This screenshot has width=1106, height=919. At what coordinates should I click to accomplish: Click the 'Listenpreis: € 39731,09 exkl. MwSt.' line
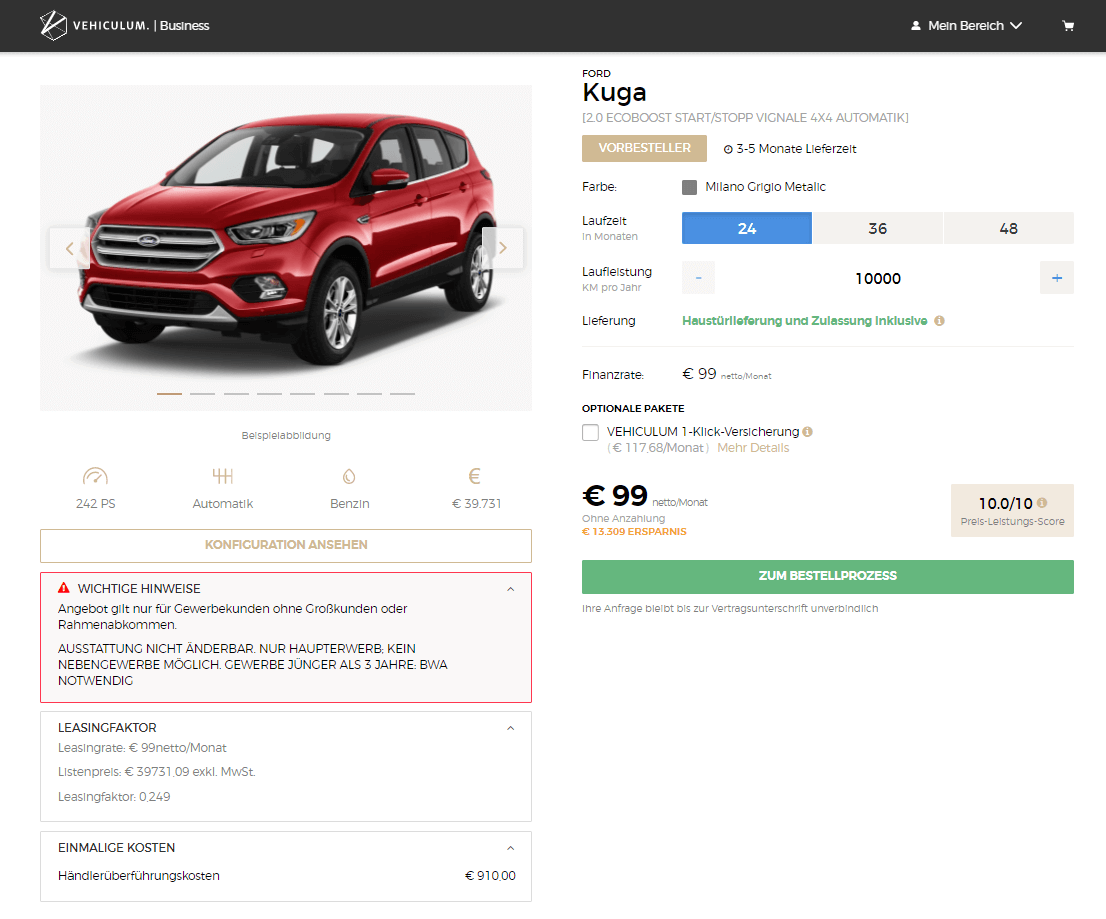pos(157,772)
